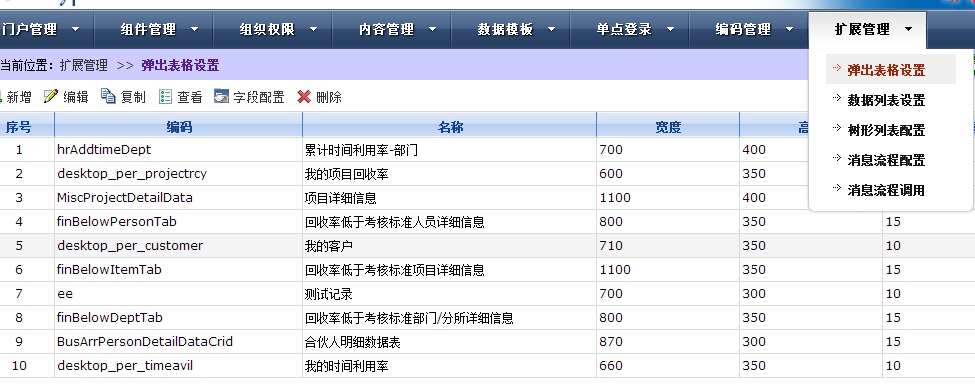Open the 单点登录 menu
Screen dimensions: 975x385
click(624, 29)
